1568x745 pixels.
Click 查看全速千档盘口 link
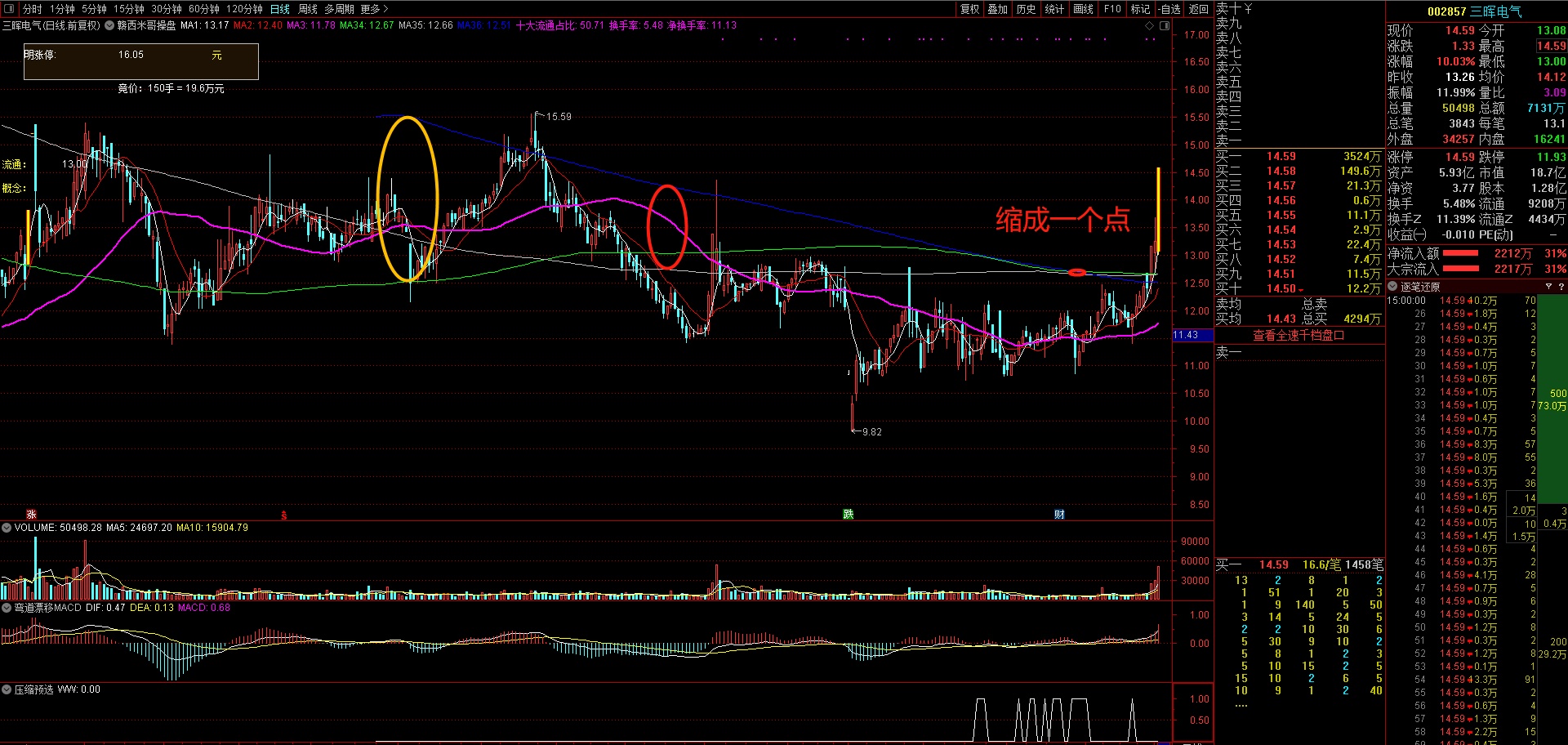point(1298,336)
